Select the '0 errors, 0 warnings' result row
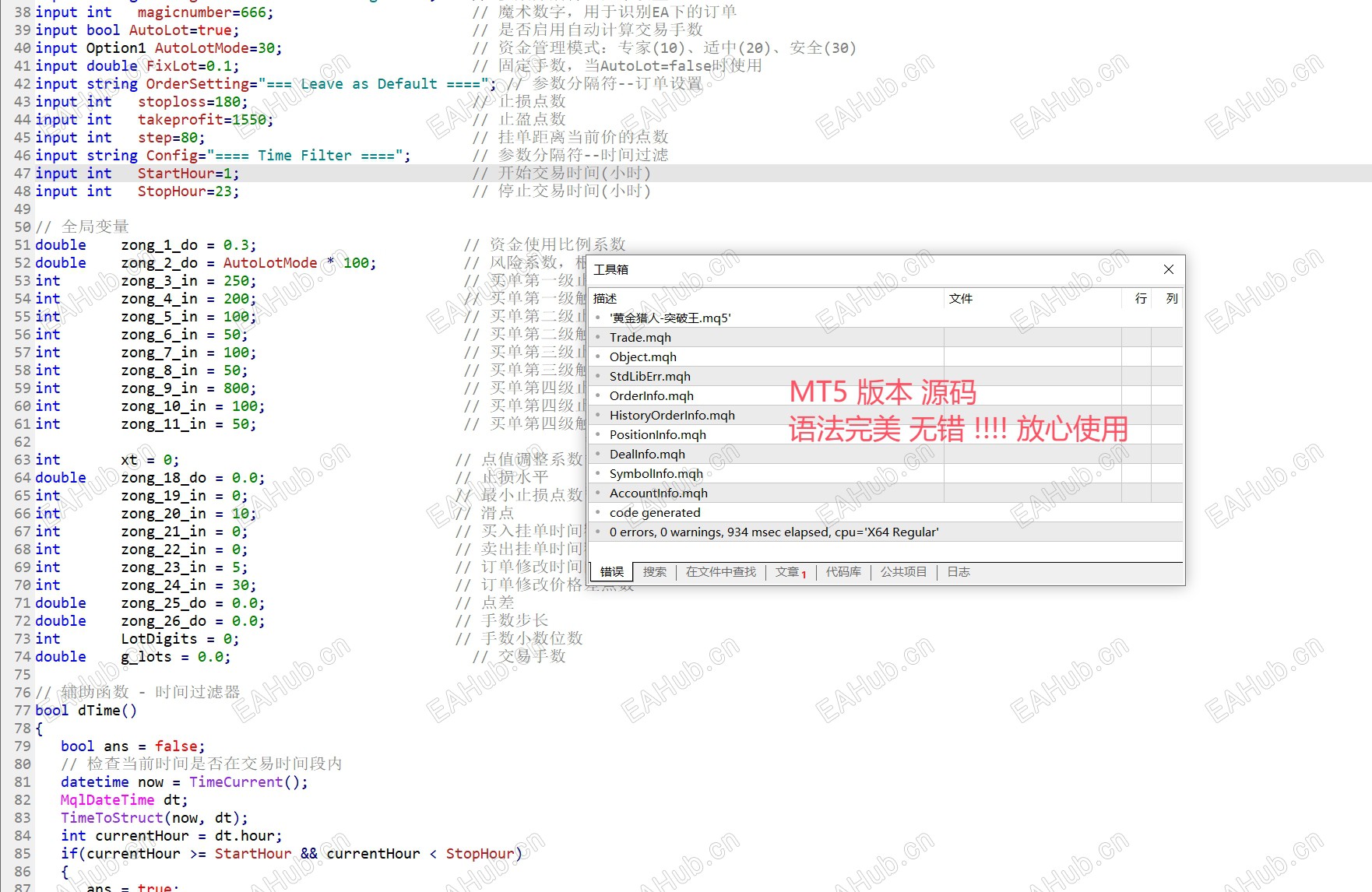Screen dimensions: 1372x892 [x=886, y=532]
